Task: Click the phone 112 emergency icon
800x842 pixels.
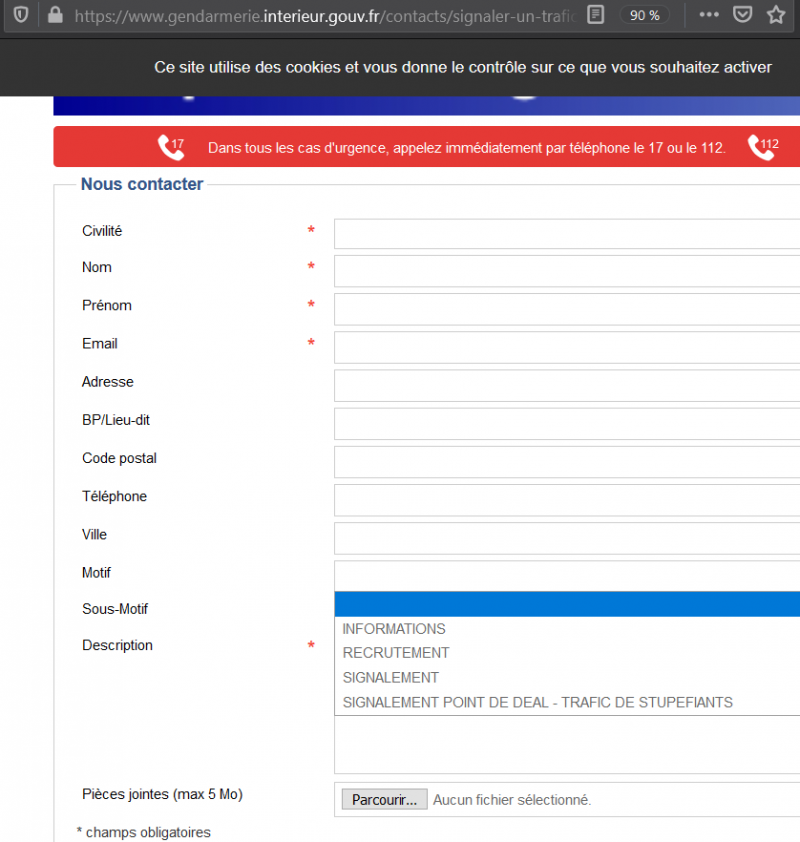Action: point(762,148)
